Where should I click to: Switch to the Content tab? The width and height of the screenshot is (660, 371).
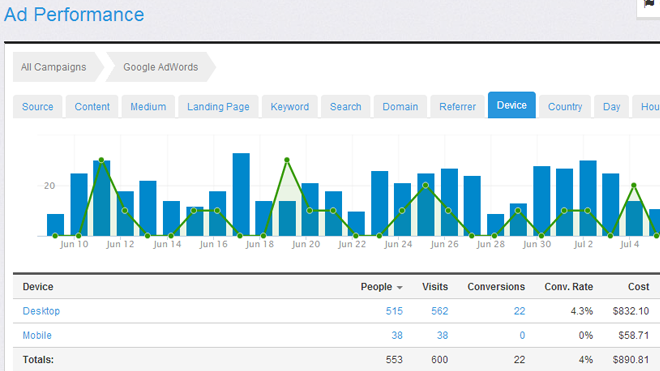click(92, 107)
